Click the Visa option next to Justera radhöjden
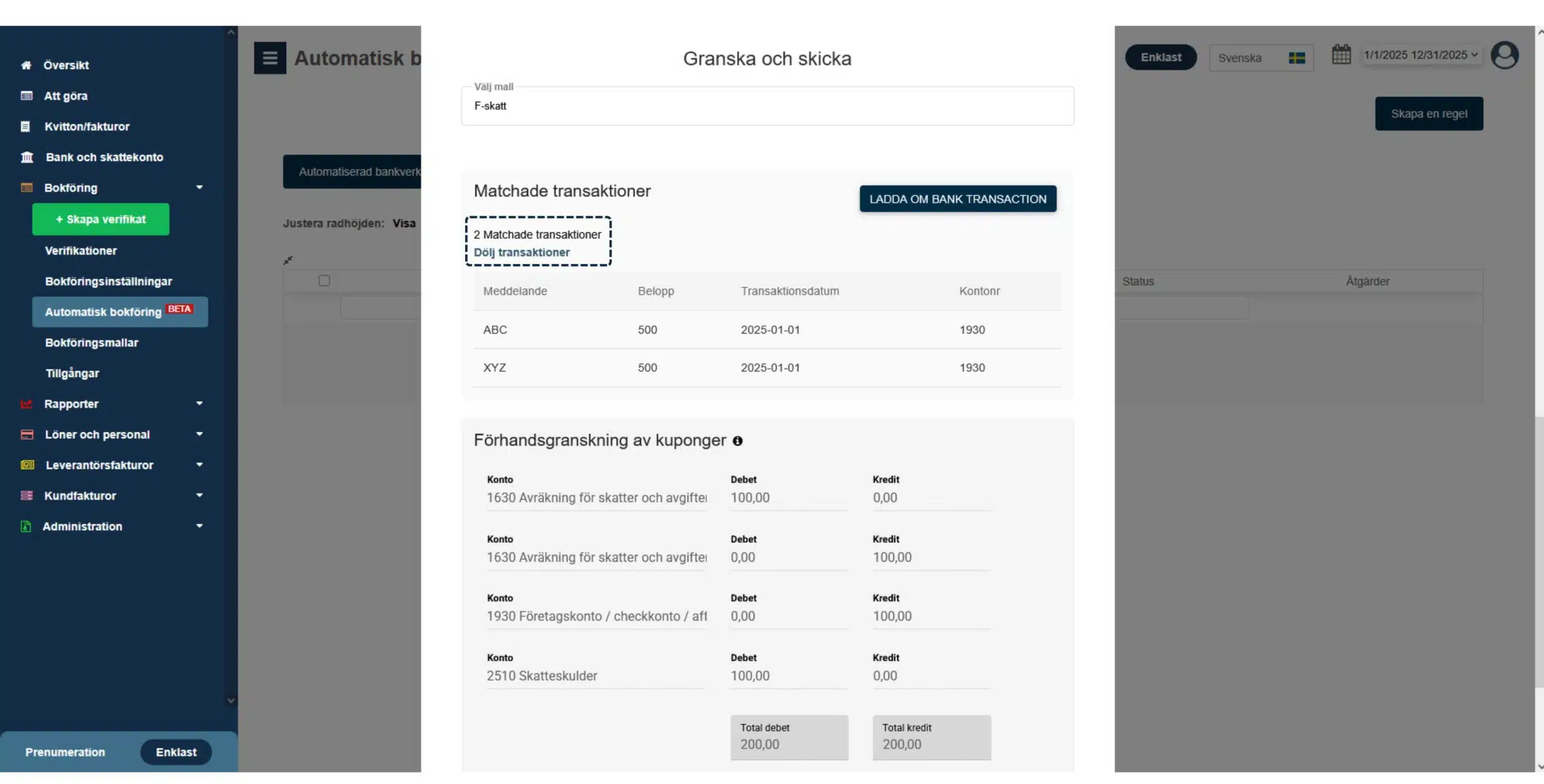This screenshot has width=1544, height=784. tap(404, 224)
